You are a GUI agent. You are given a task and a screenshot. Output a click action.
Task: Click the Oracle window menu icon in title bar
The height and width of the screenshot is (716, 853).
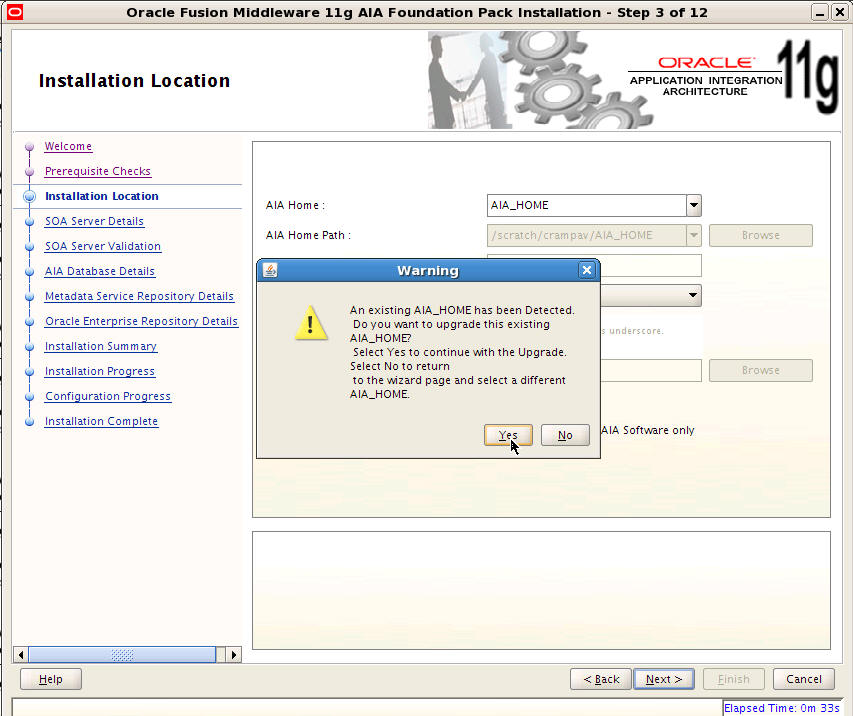15,12
